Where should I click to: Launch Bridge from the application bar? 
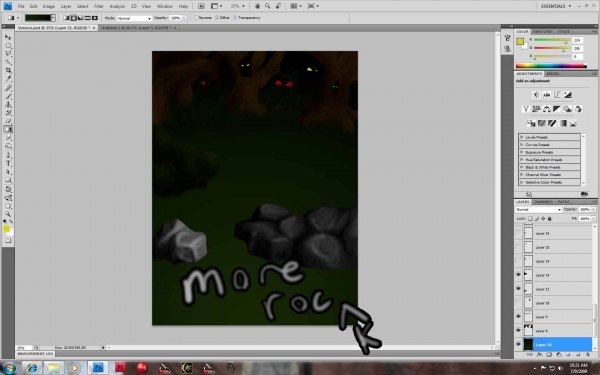[x=202, y=6]
